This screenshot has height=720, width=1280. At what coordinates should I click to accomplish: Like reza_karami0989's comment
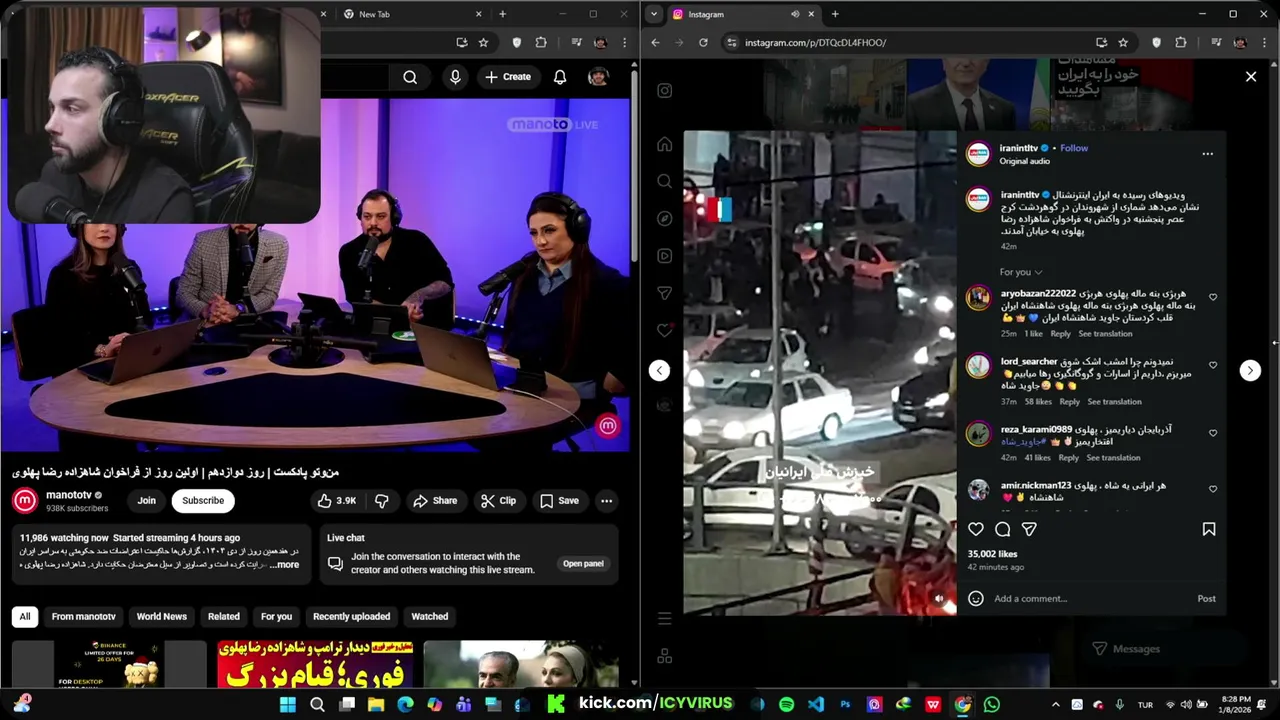point(1213,433)
